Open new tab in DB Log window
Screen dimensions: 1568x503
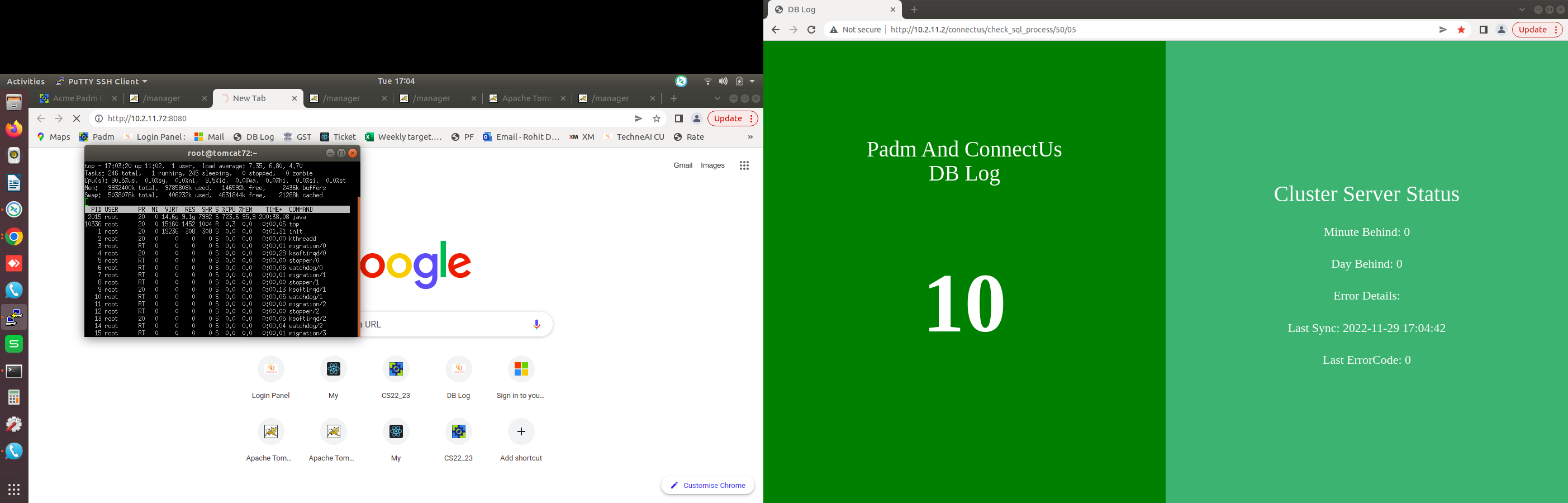914,9
